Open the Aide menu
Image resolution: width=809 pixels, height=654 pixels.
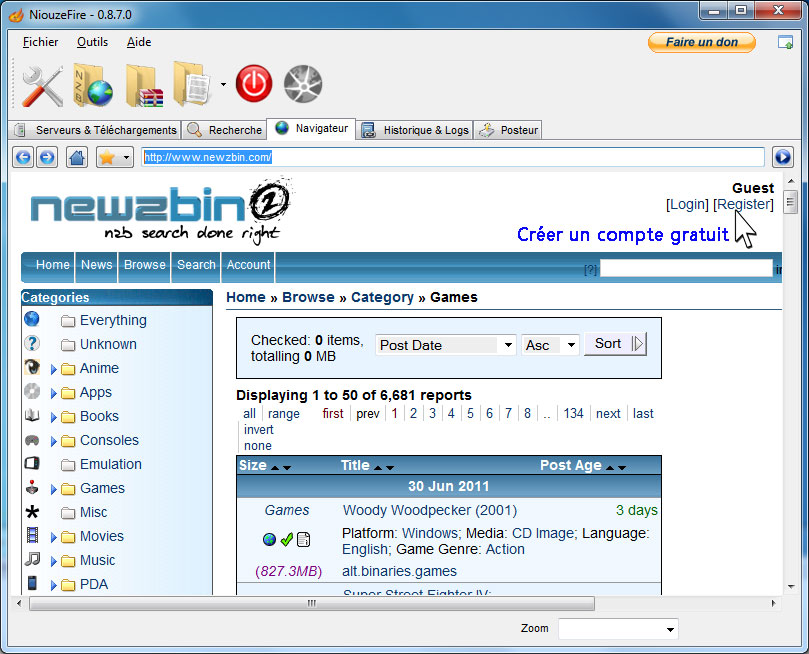point(139,42)
